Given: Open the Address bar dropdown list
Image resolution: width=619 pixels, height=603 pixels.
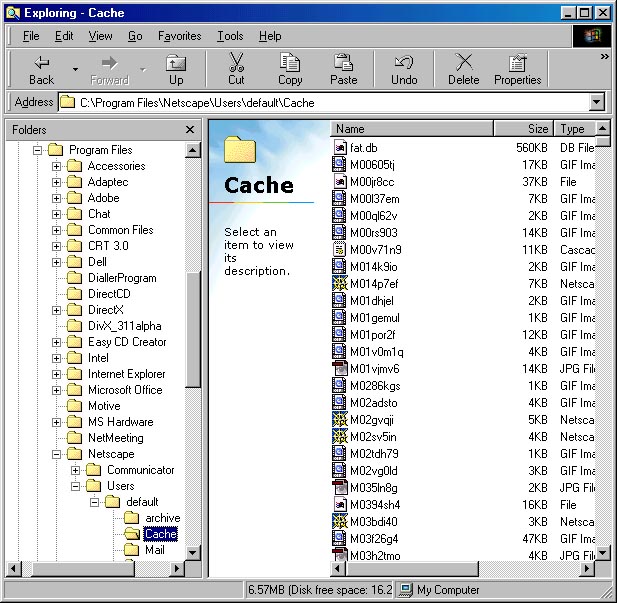Looking at the screenshot, I should pyautogui.click(x=596, y=103).
